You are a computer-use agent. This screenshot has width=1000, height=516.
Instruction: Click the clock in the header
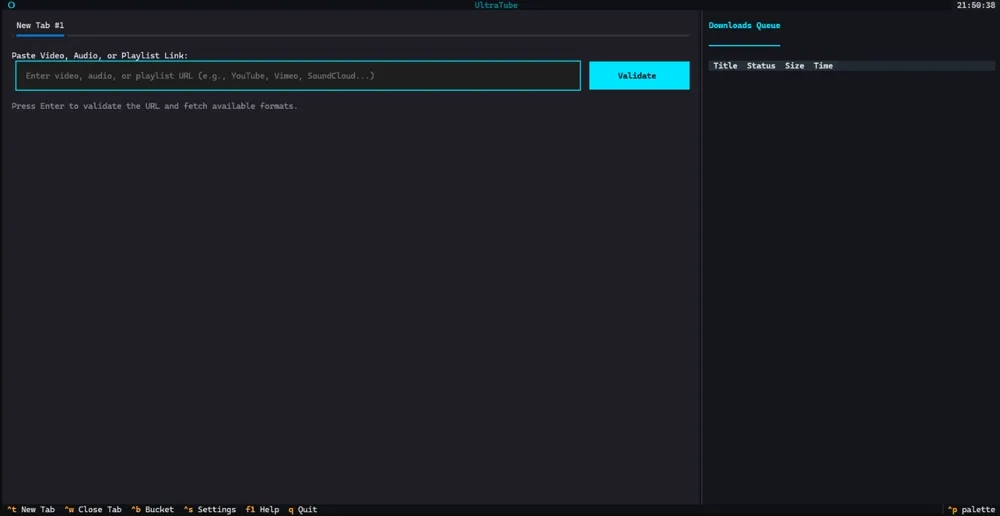tap(976, 5)
